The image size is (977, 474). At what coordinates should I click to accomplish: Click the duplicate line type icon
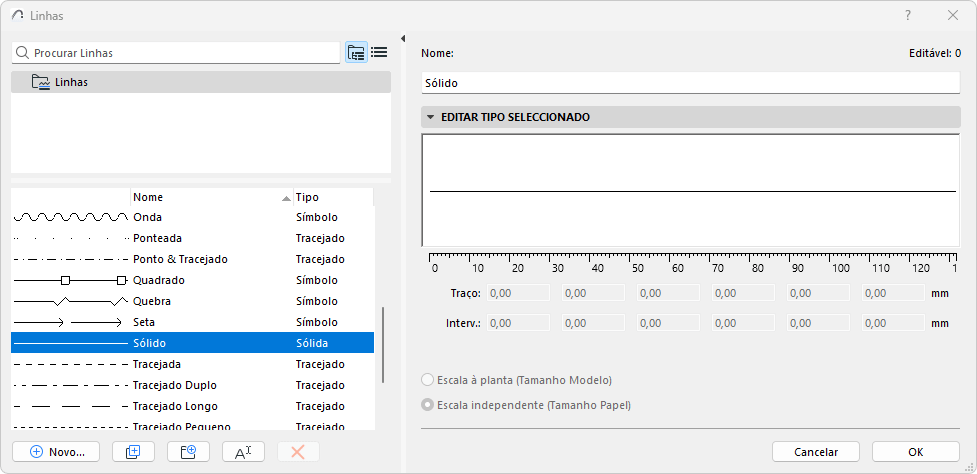click(133, 452)
